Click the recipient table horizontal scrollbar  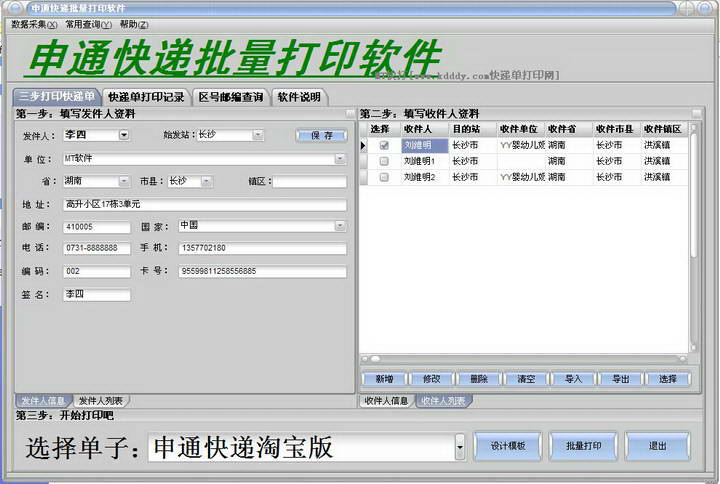pos(524,358)
